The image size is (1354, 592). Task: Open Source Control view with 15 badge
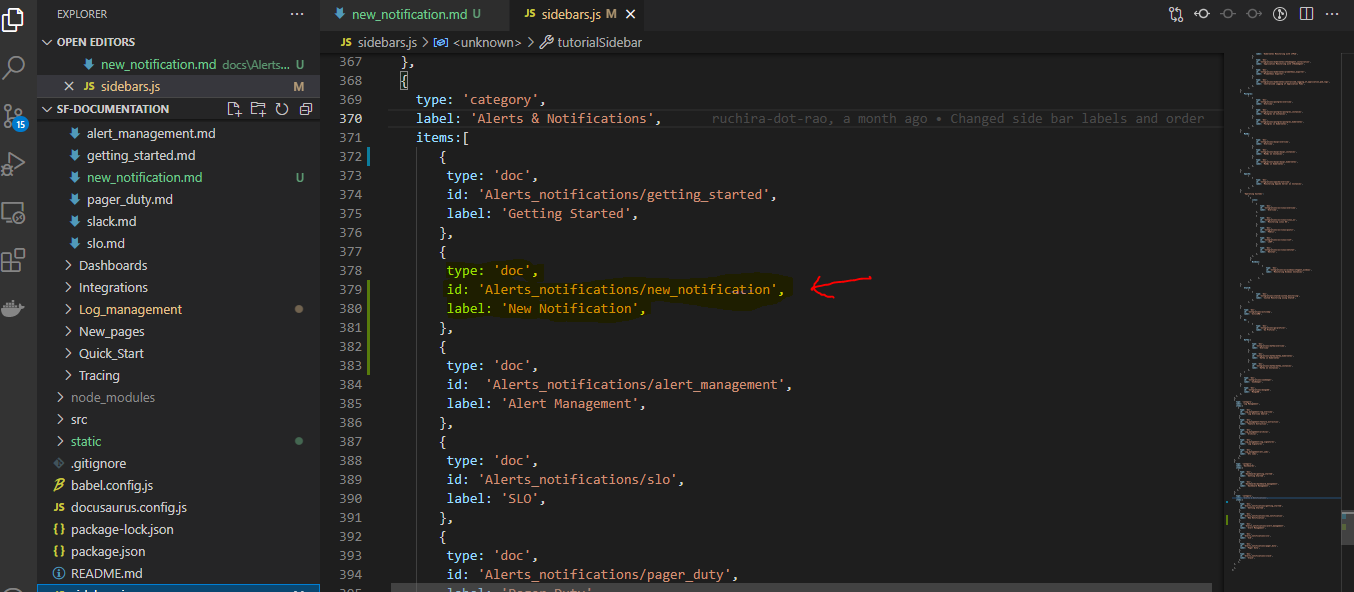[14, 116]
